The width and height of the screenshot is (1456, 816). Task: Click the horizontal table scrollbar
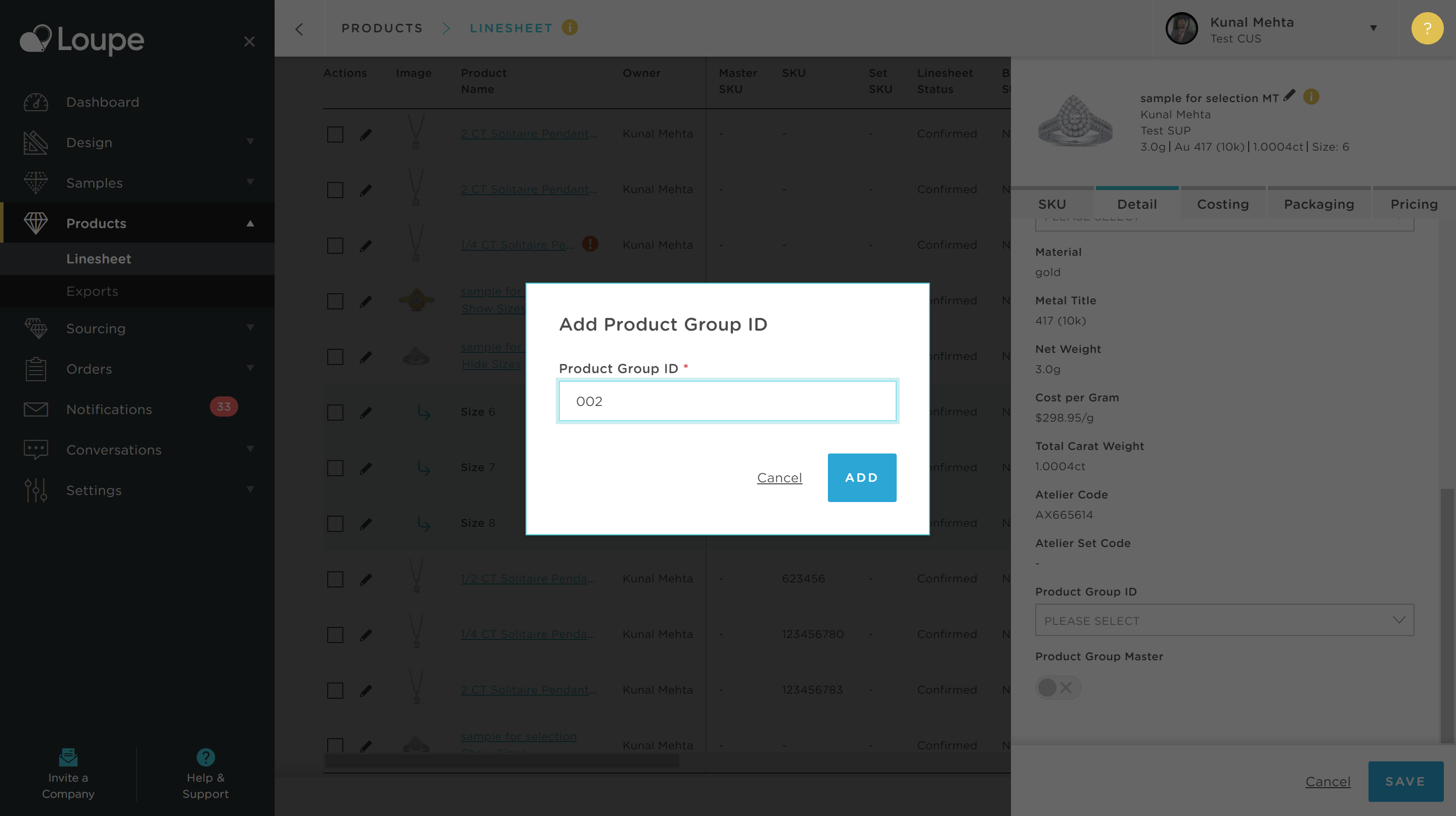[501, 761]
